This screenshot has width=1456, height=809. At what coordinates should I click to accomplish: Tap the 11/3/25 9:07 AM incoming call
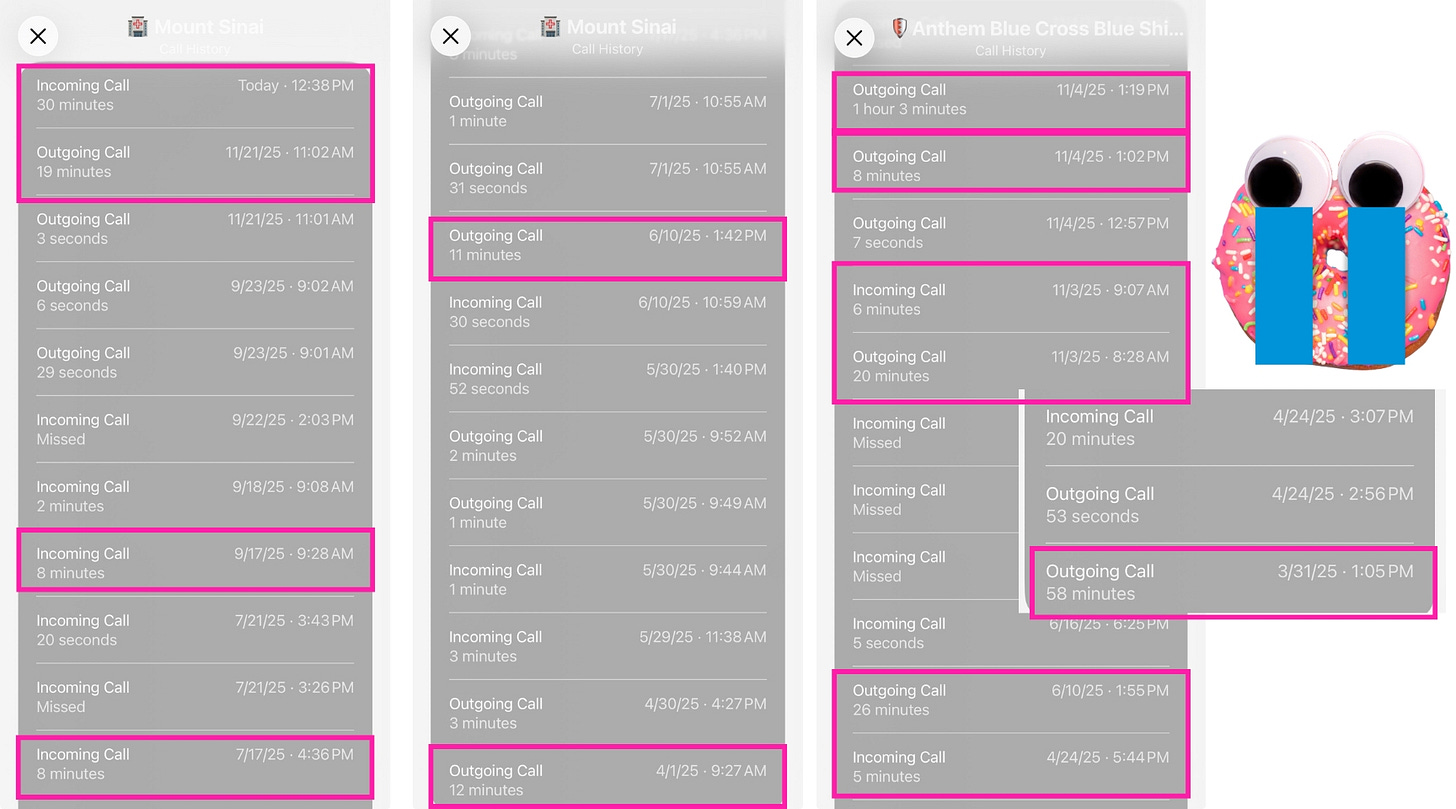tap(1011, 300)
